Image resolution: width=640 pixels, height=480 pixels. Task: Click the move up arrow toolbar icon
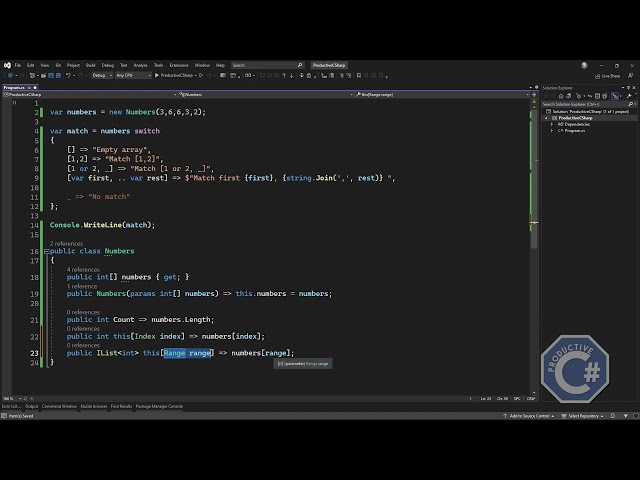click(x=284, y=76)
